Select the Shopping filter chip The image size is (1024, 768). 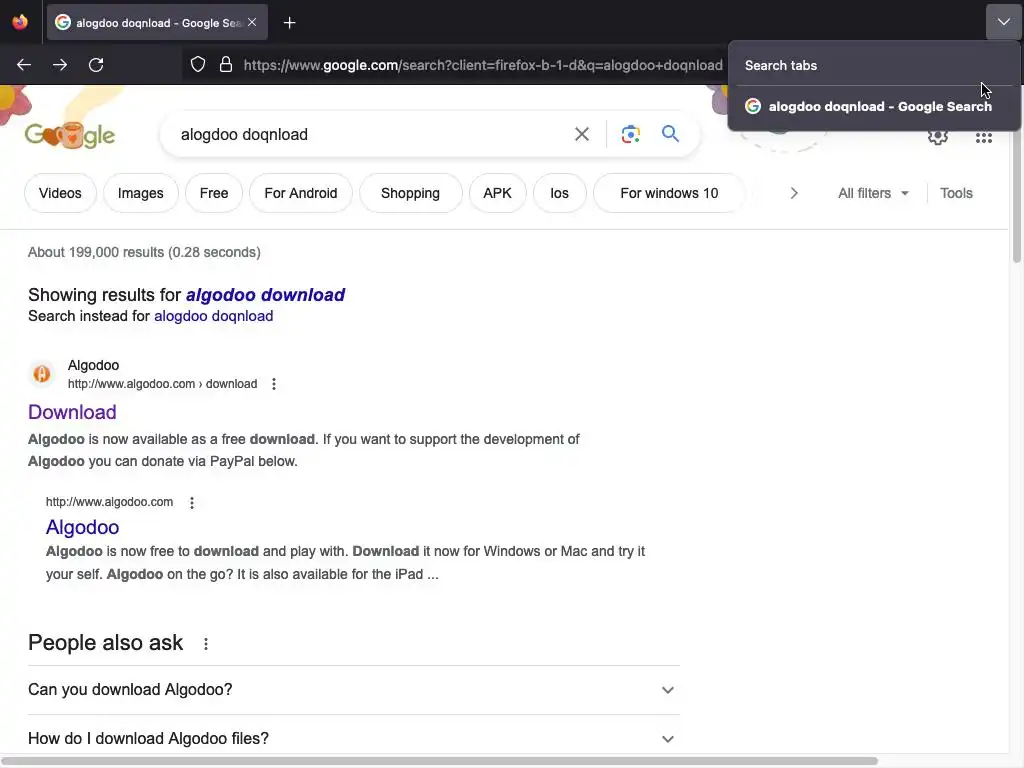pyautogui.click(x=410, y=193)
